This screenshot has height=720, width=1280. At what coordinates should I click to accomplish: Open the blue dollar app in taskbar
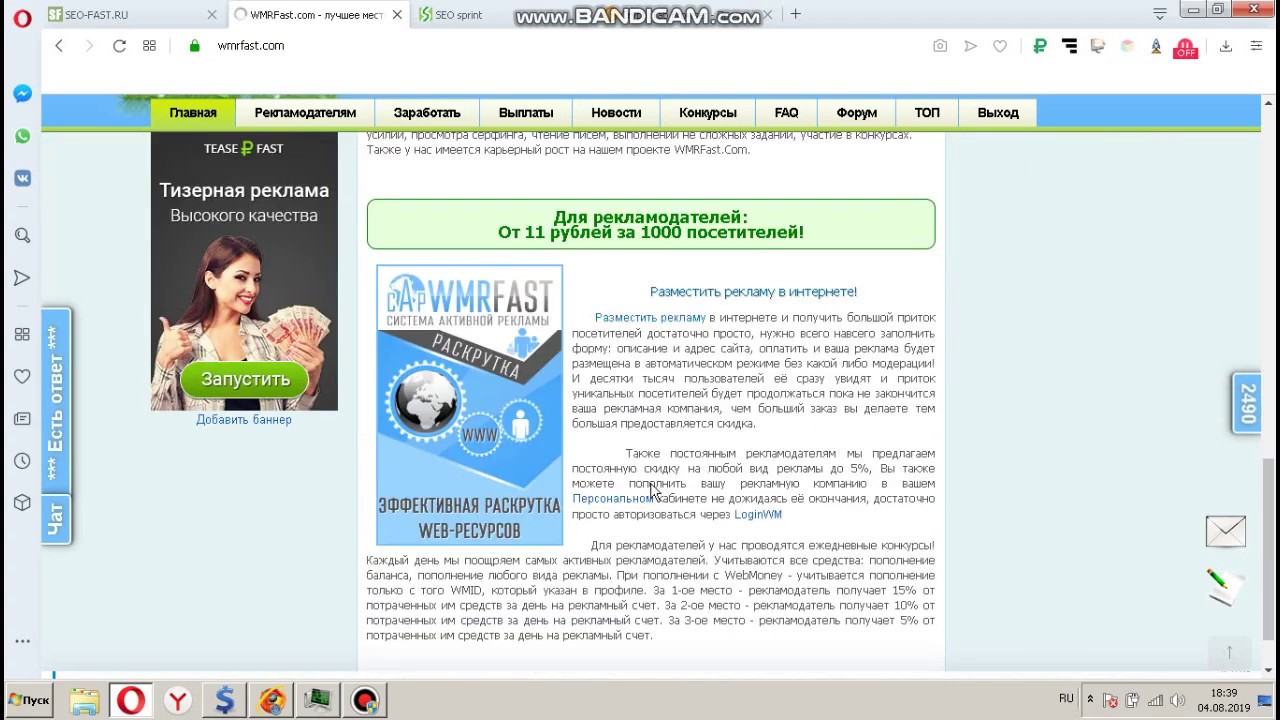pyautogui.click(x=224, y=701)
